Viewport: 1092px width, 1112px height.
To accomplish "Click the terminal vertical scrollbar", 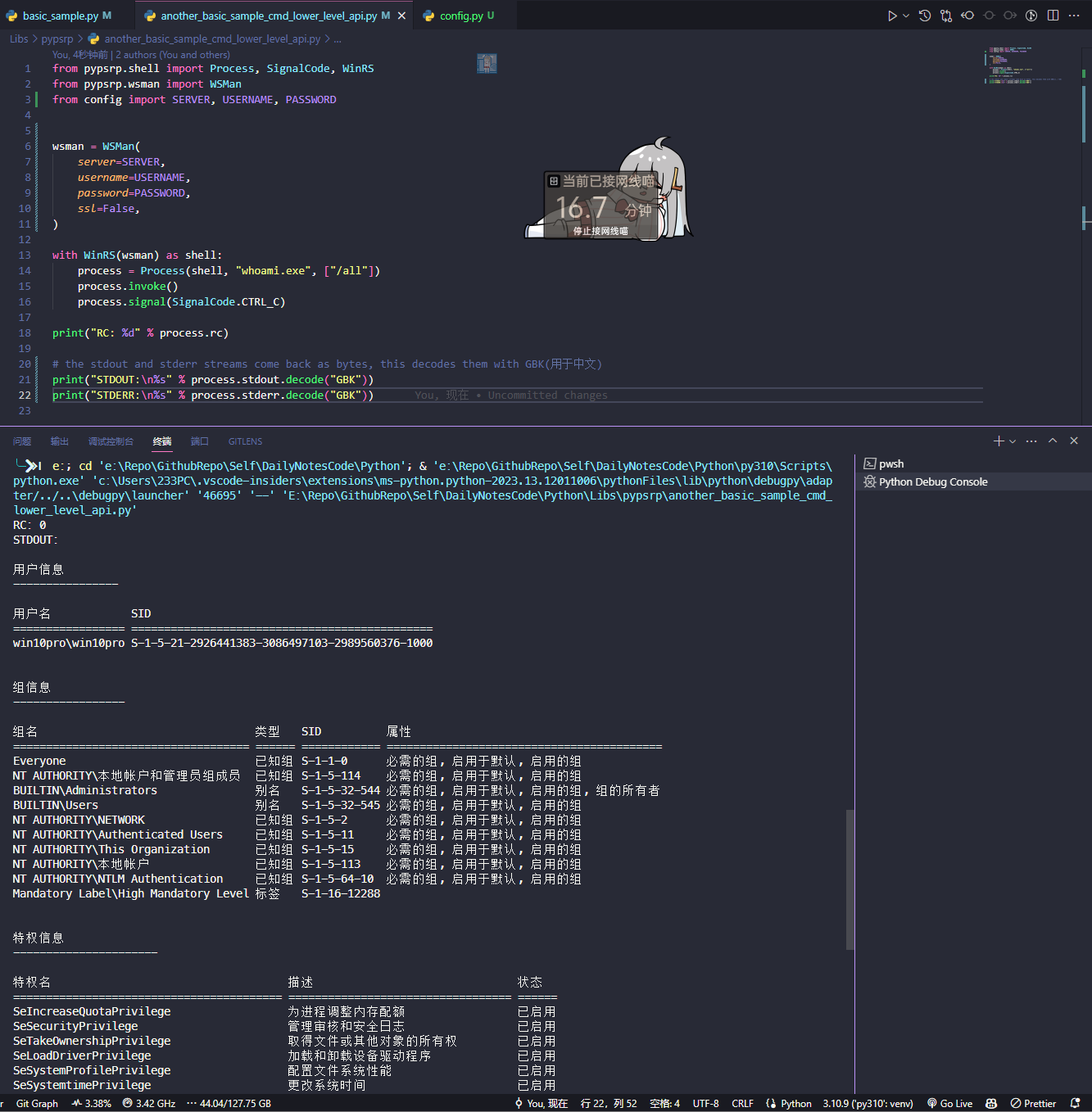I will (x=850, y=879).
